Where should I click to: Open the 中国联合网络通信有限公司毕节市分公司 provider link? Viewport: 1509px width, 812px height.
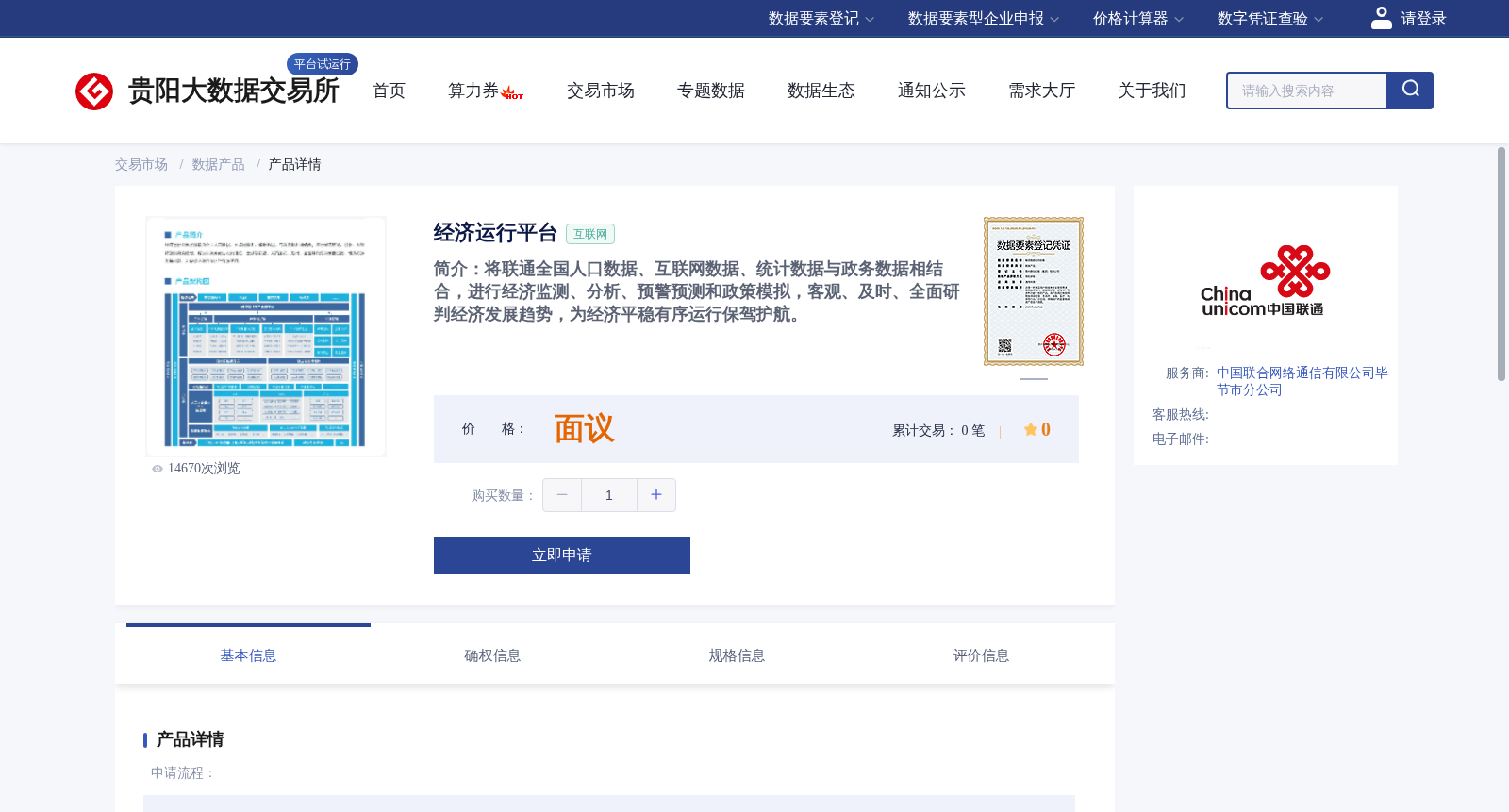tap(1302, 381)
